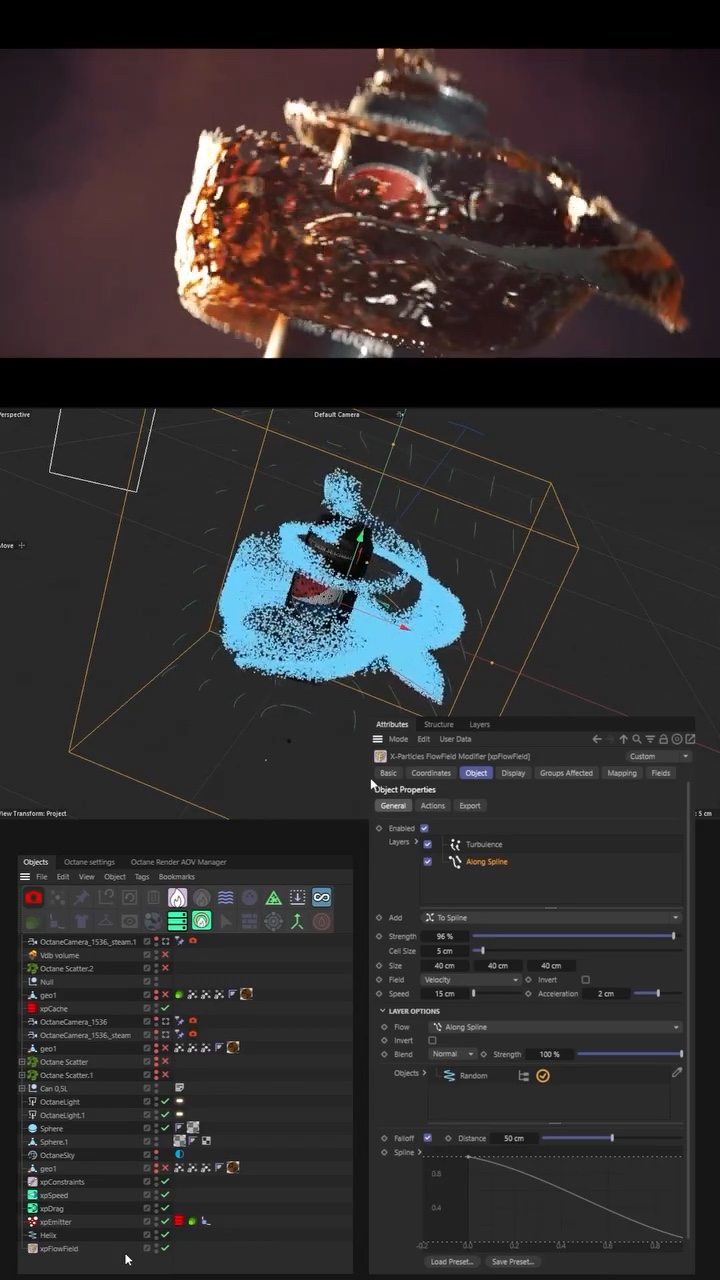Click the Strength 96% slider
The width and height of the screenshot is (720, 1280).
pos(577,936)
